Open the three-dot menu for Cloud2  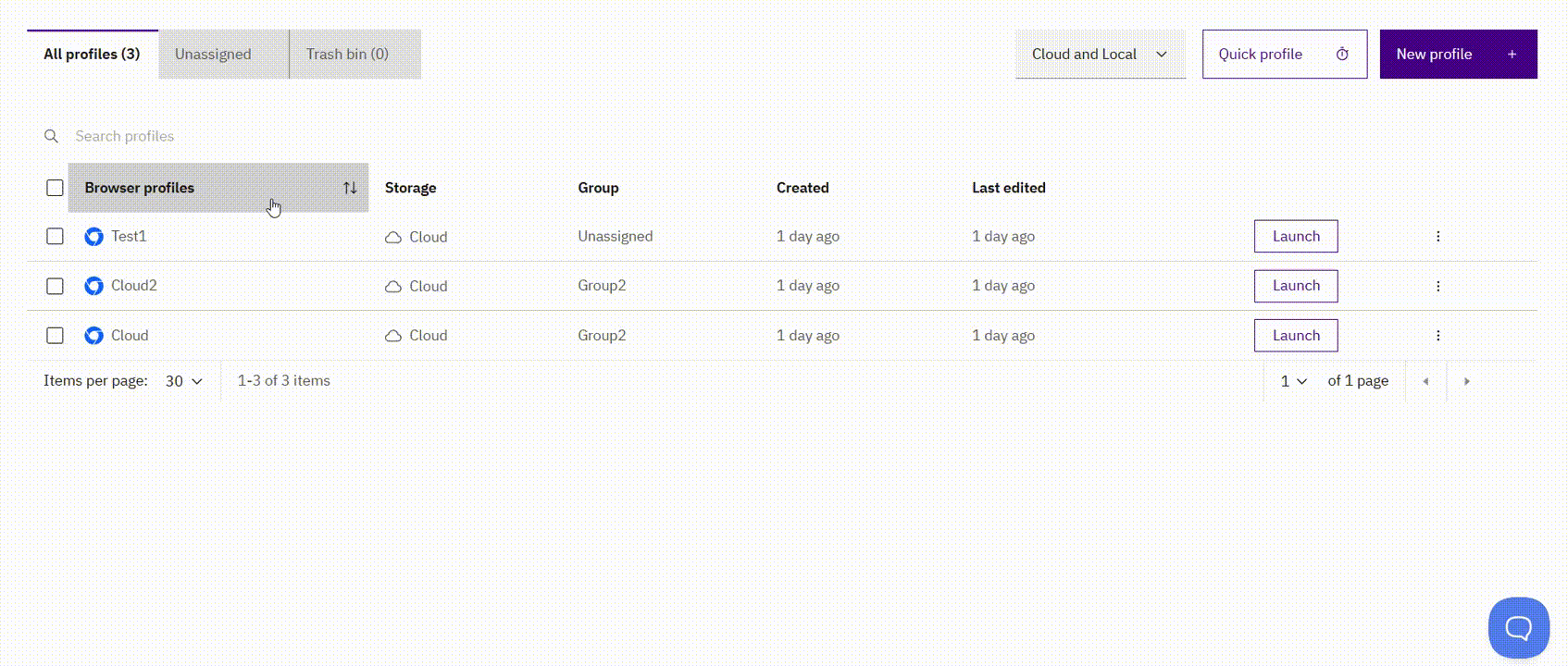click(1437, 286)
